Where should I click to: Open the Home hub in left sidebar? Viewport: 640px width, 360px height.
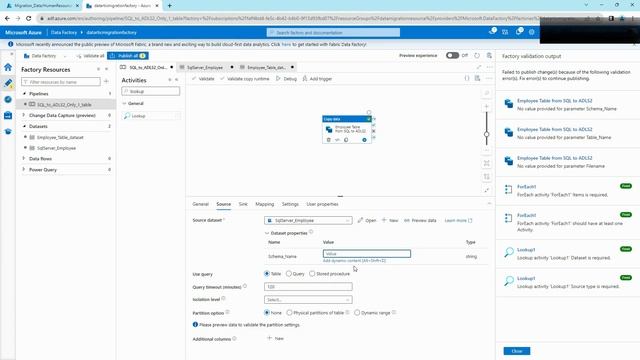tap(8, 67)
